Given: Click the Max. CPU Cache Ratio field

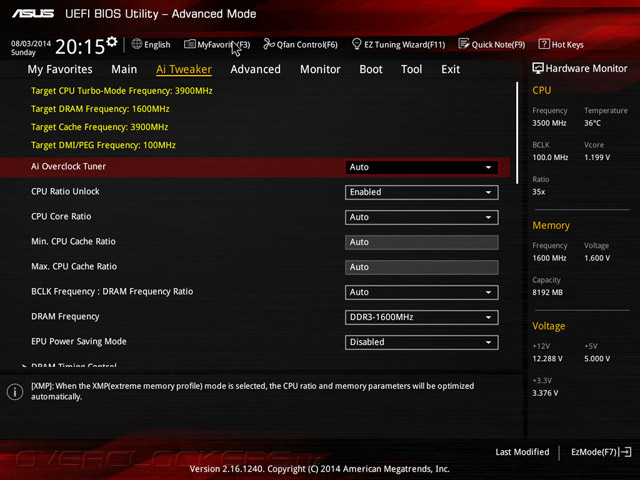Looking at the screenshot, I should tap(422, 267).
